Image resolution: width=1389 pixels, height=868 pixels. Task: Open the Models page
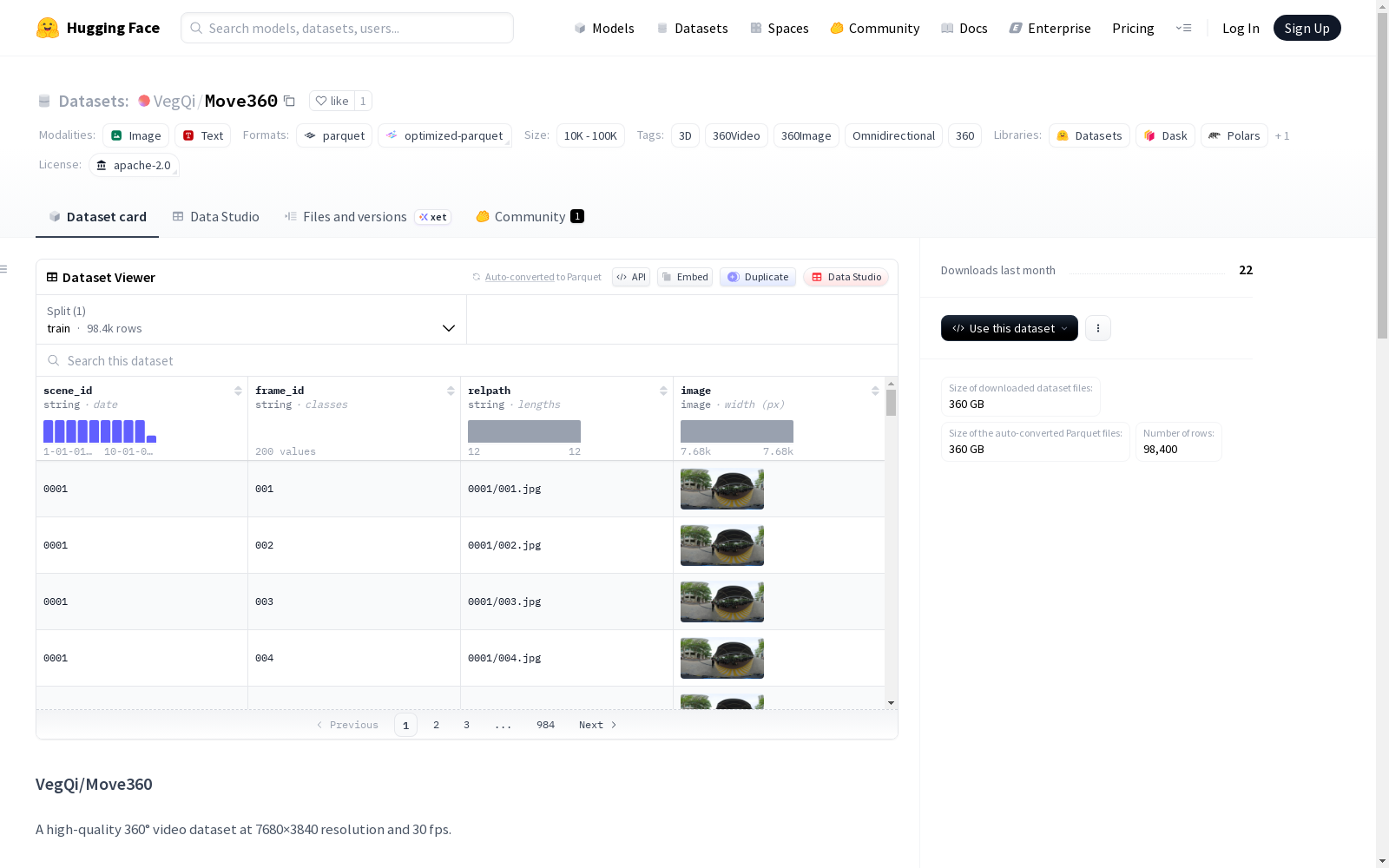[x=604, y=28]
